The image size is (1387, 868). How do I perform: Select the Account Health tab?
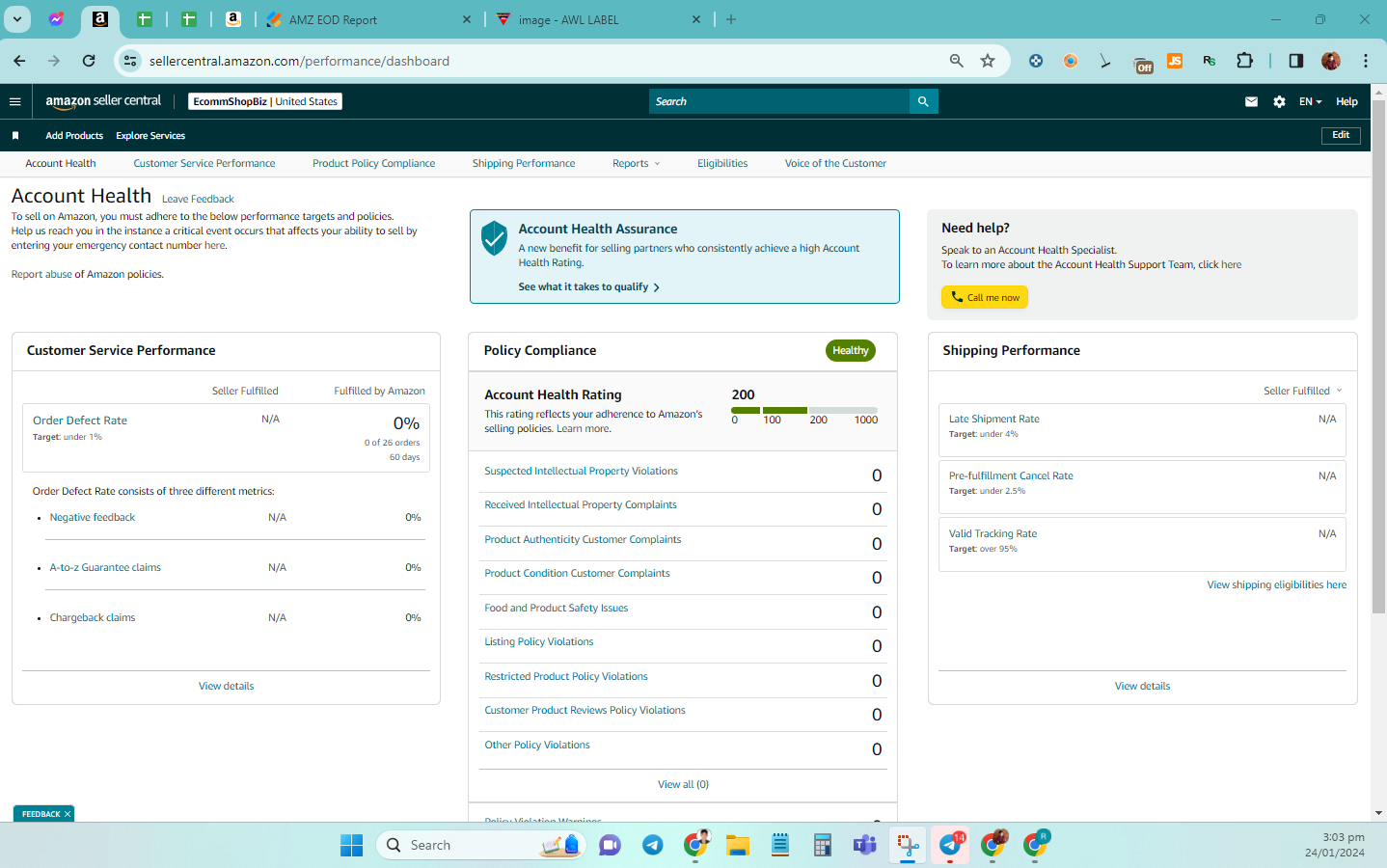61,164
